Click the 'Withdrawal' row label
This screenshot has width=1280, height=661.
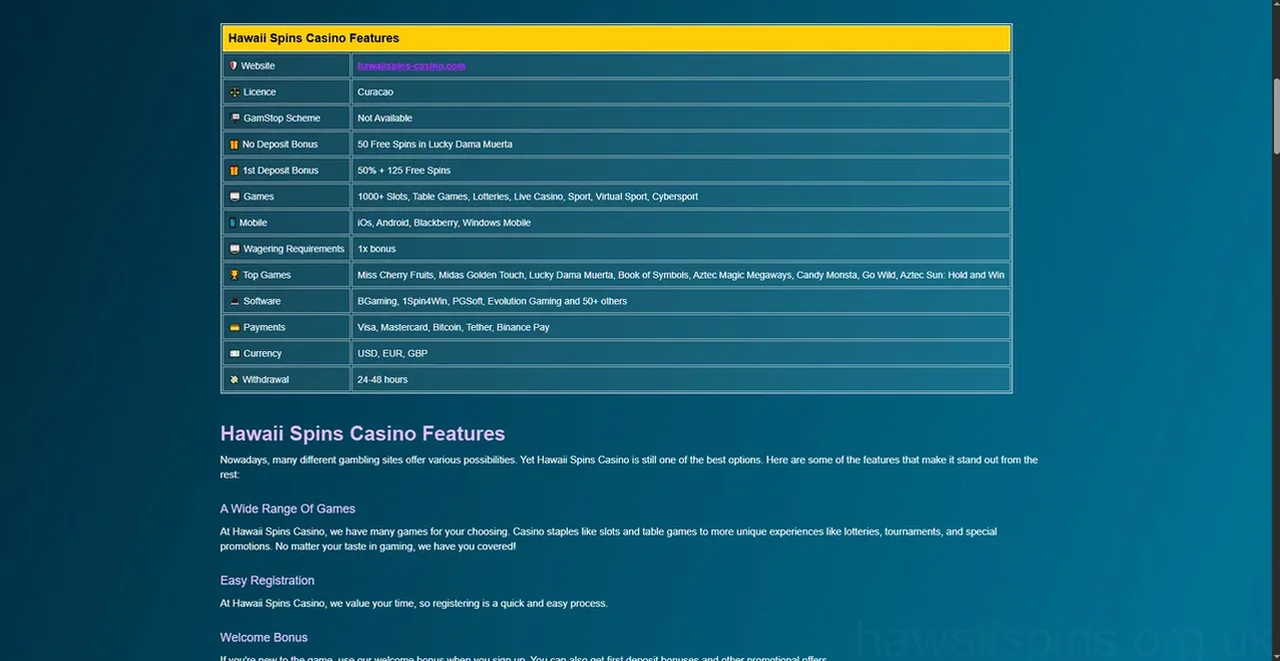click(x=266, y=379)
